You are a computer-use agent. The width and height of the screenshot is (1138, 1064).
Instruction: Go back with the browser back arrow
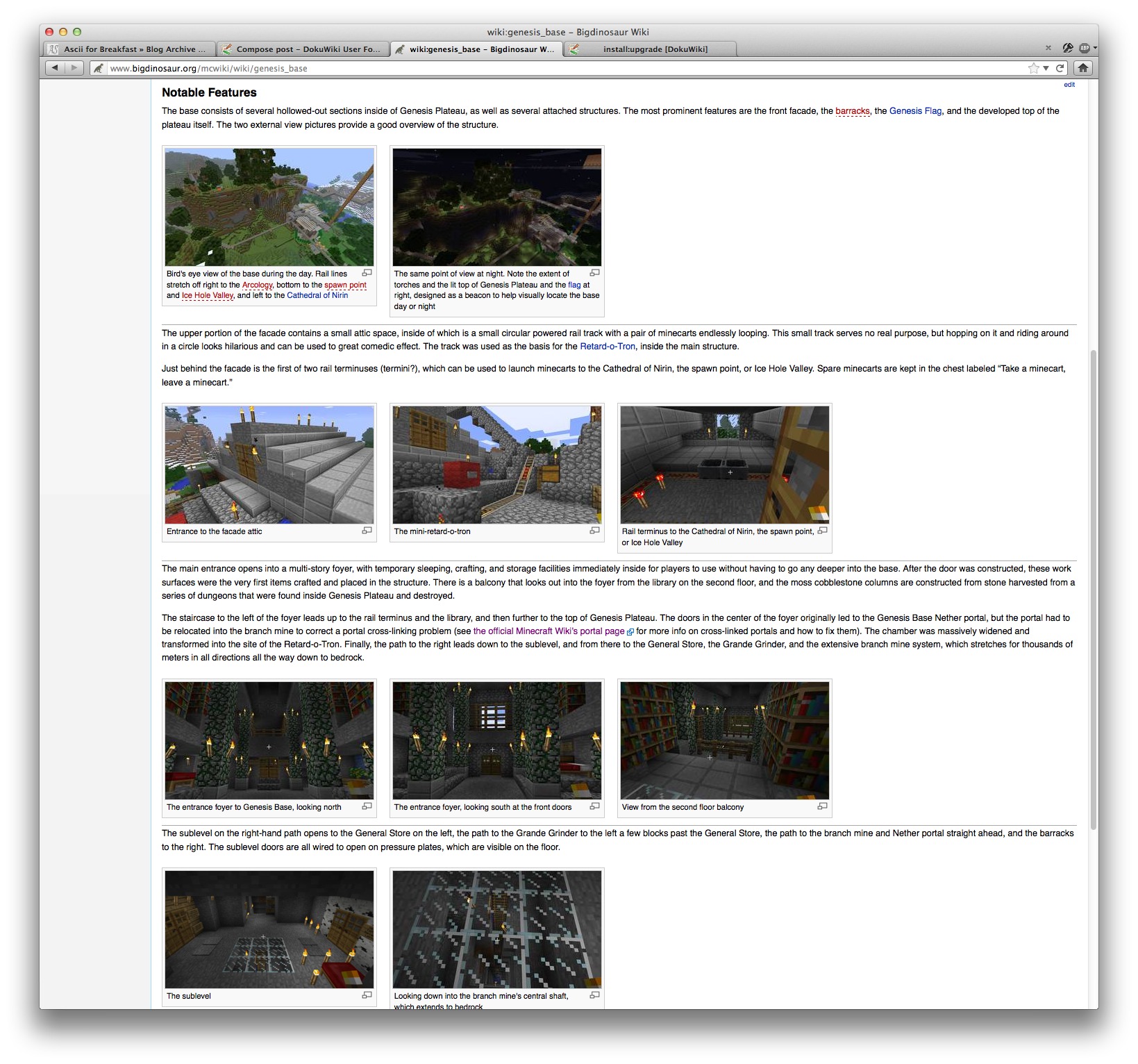pos(55,68)
